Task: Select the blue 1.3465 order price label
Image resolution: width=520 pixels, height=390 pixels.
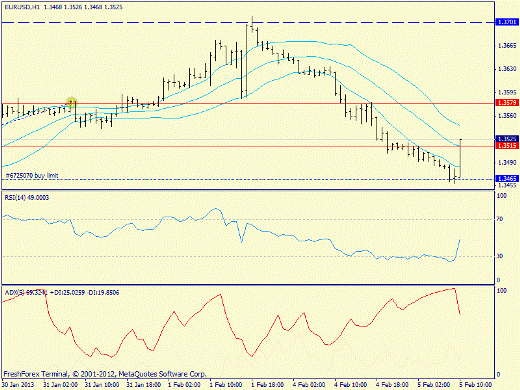Action: click(507, 179)
